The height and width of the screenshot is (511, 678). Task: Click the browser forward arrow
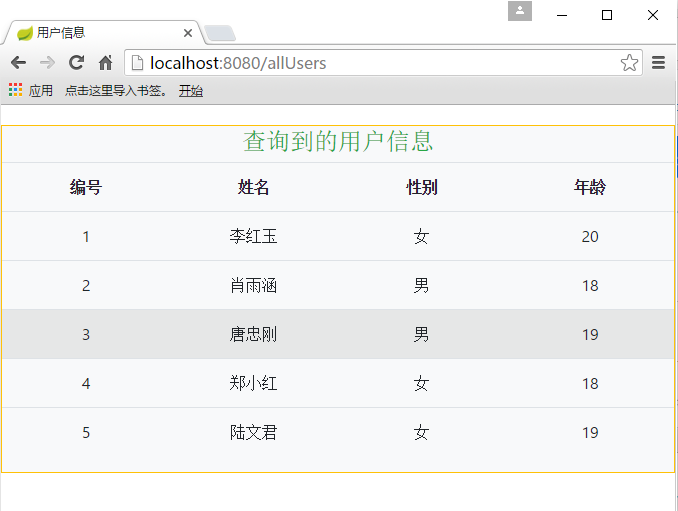pos(47,63)
